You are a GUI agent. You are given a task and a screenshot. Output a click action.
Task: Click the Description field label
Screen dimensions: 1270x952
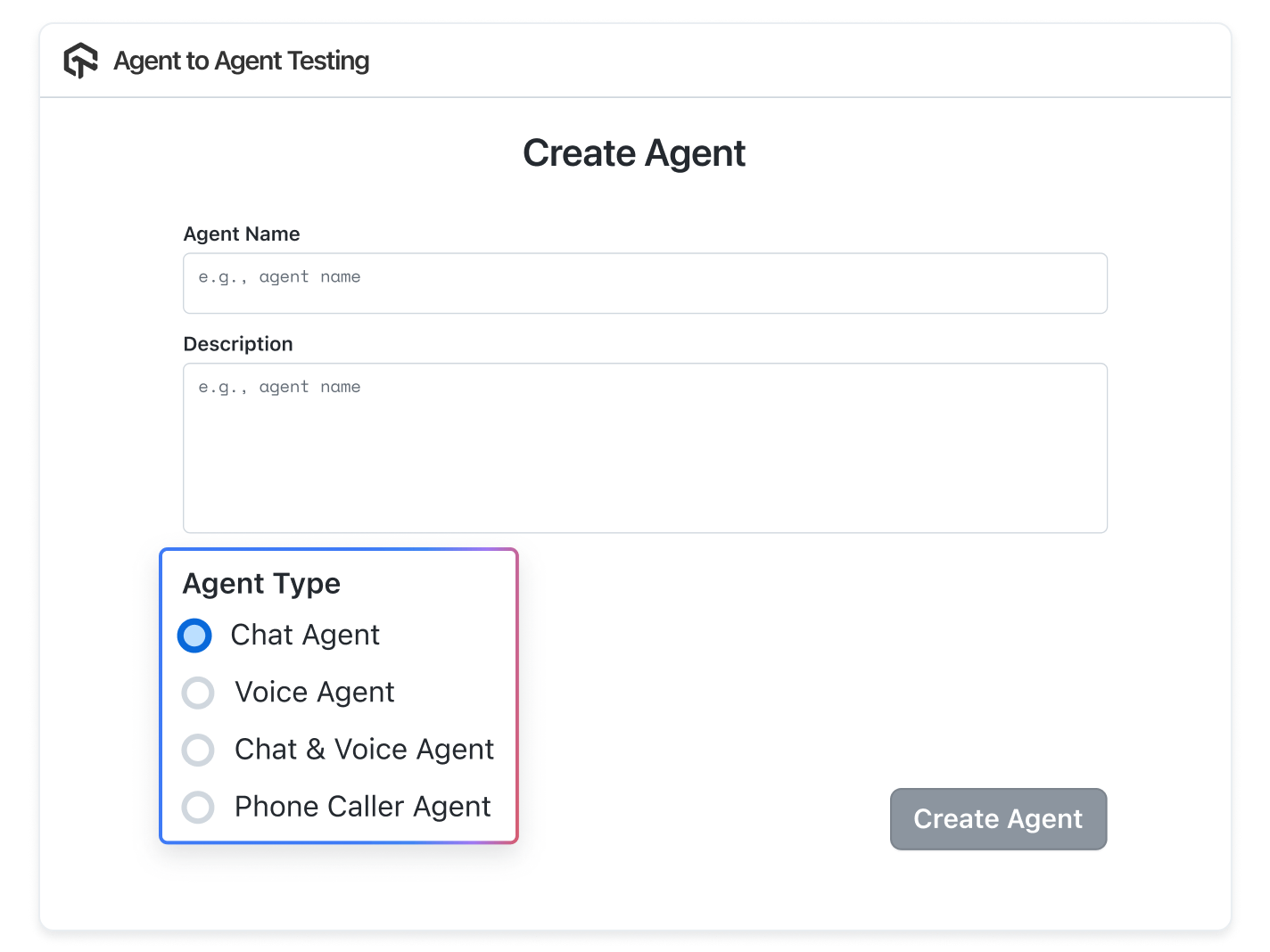(238, 343)
